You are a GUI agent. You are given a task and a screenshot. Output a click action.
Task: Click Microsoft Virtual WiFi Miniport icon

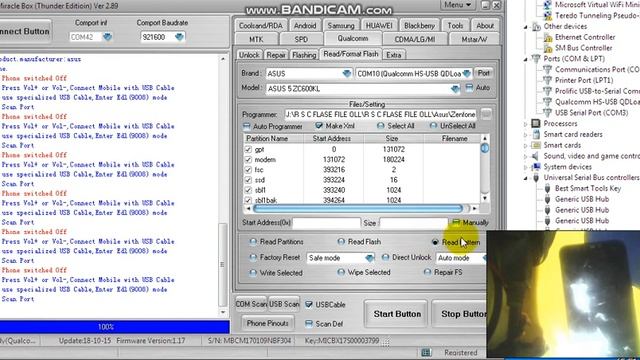coord(548,4)
